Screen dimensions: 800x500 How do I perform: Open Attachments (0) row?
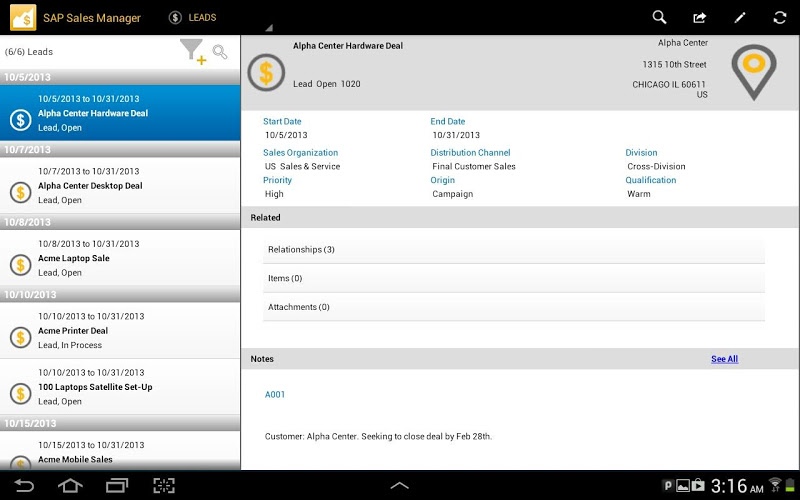click(514, 307)
